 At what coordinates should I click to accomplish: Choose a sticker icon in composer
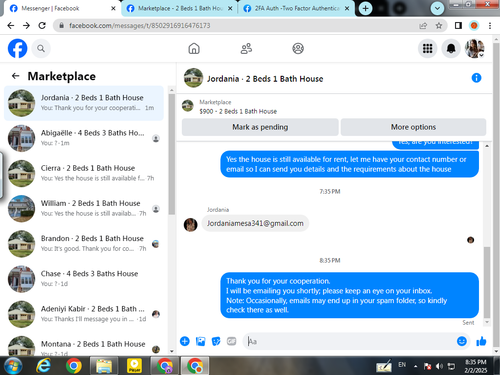[x=216, y=341]
